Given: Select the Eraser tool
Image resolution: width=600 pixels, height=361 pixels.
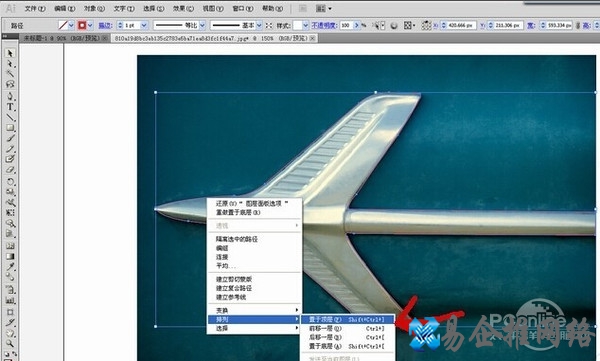Looking at the screenshot, I should (x=10, y=170).
